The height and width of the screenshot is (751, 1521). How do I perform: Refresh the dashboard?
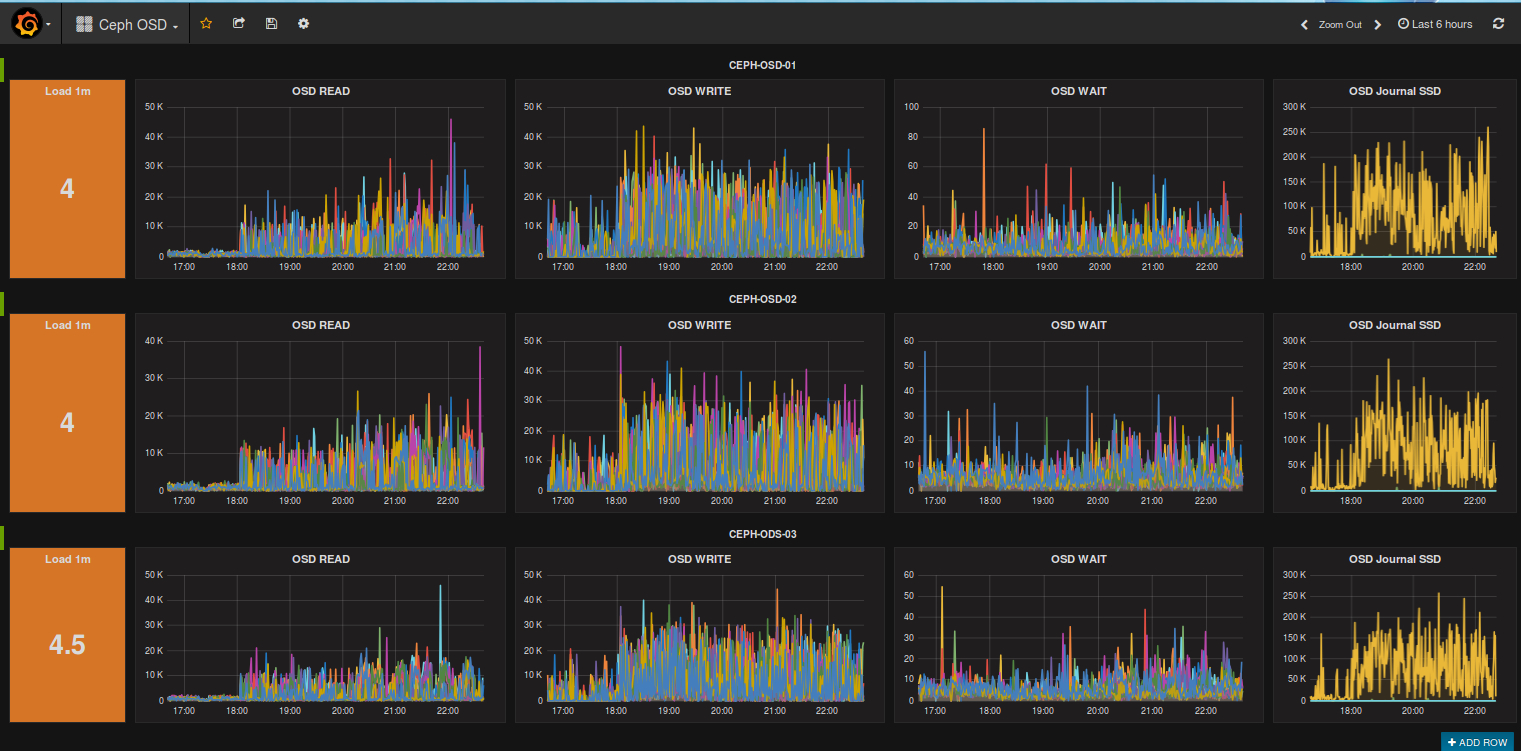click(x=1498, y=24)
